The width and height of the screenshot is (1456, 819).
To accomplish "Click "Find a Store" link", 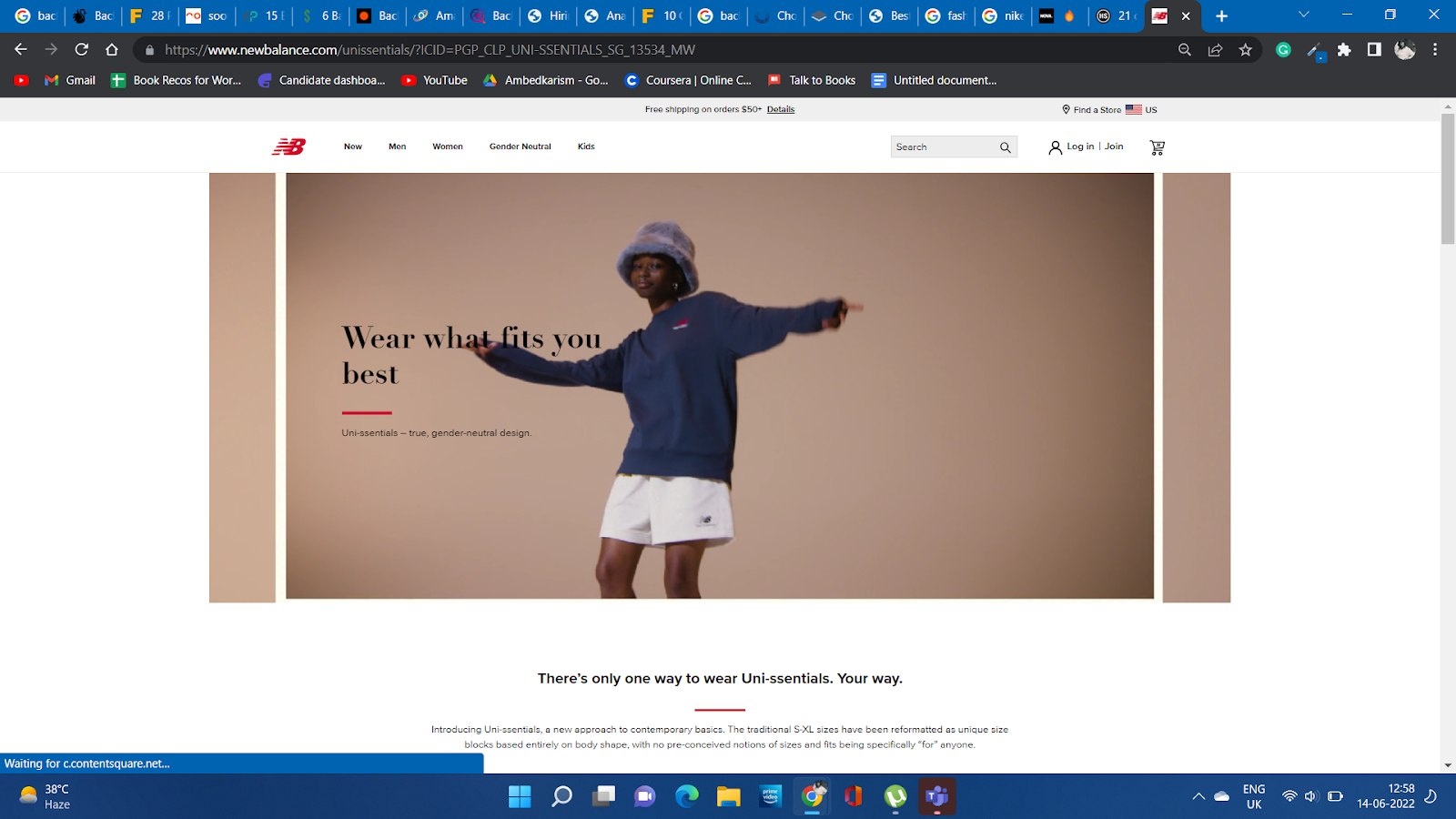I will [x=1092, y=109].
